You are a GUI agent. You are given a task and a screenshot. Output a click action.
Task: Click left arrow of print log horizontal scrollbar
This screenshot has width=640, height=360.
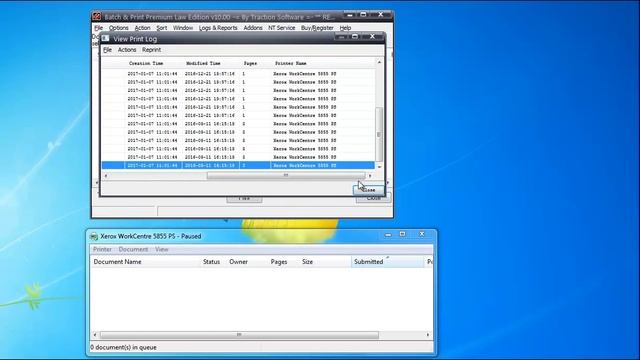(106, 176)
